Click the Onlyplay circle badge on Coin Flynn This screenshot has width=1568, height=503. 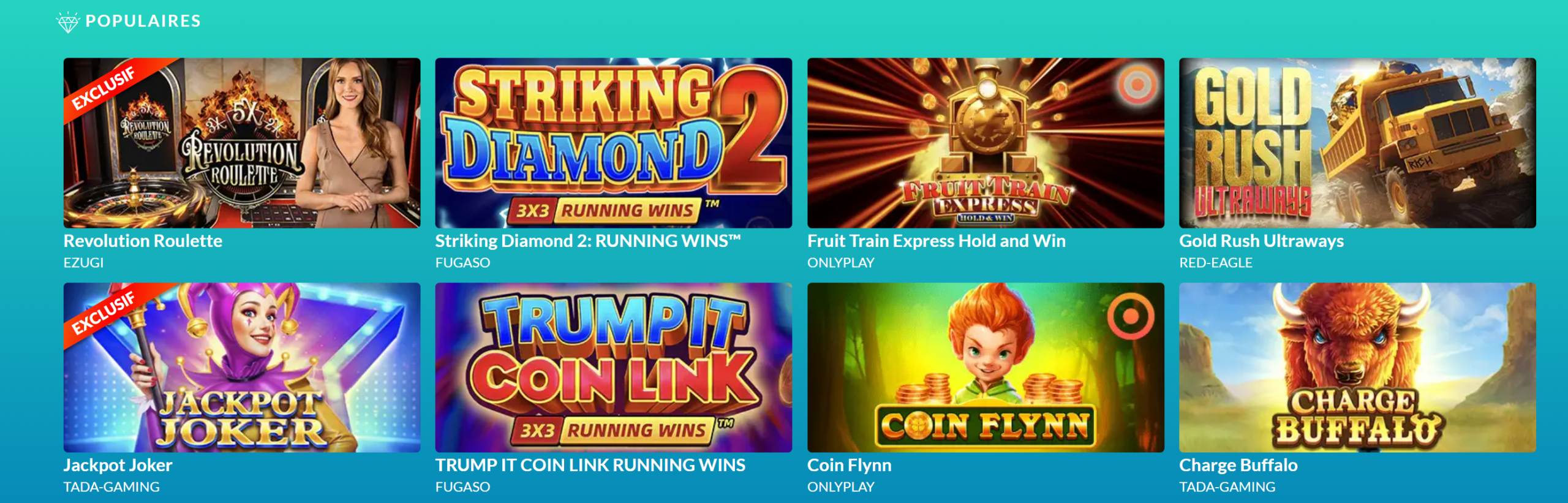(1131, 316)
